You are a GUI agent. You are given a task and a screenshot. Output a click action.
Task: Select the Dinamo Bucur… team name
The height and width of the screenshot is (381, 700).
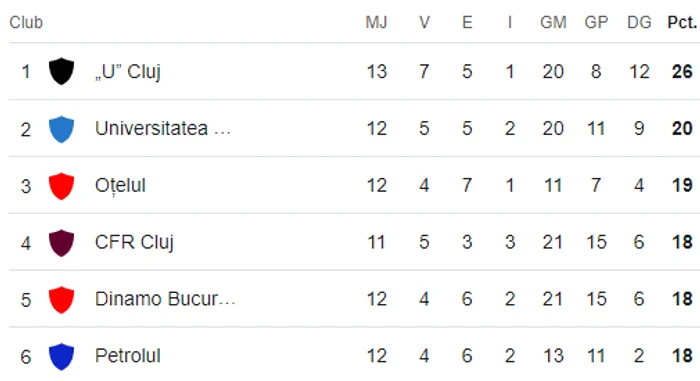pos(165,299)
